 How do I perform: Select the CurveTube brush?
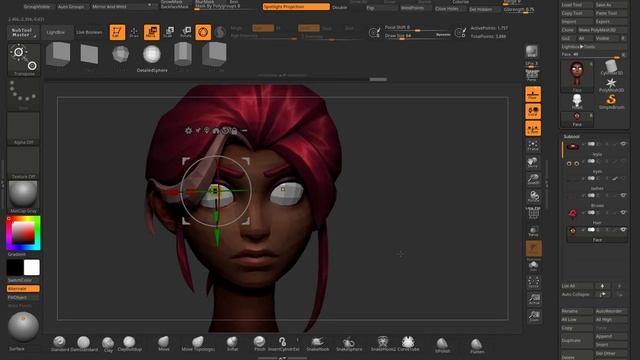(408, 344)
